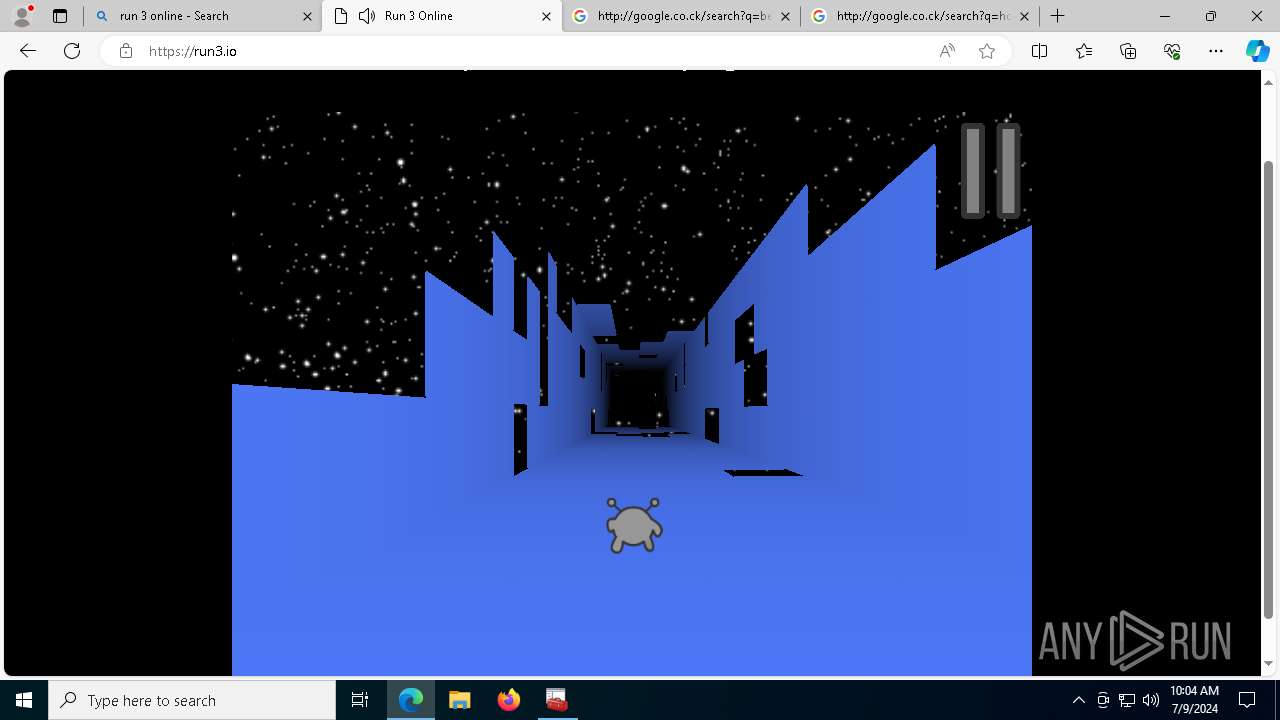Viewport: 1280px width, 720px height.
Task: Open a new browser tab
Action: pos(1057,16)
